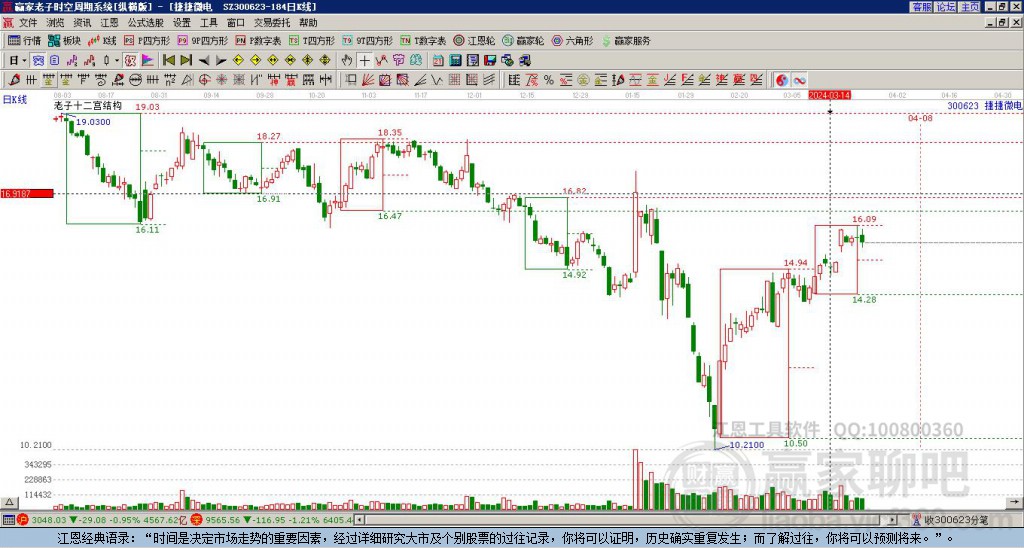Jump to first bar icon
The width and height of the screenshot is (1024, 548).
click(169, 61)
